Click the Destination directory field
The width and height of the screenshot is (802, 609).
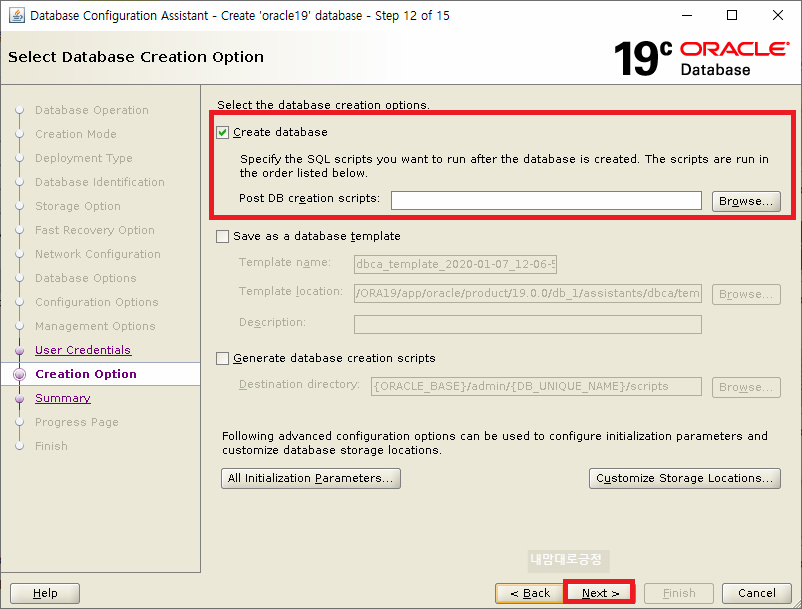(x=536, y=387)
